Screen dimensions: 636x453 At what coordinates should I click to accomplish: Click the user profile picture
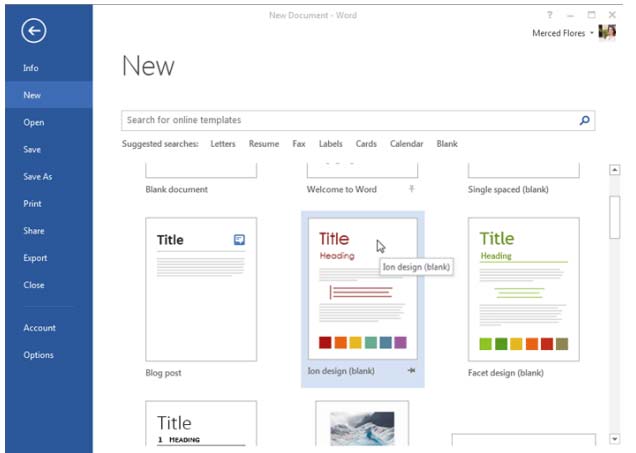607,33
